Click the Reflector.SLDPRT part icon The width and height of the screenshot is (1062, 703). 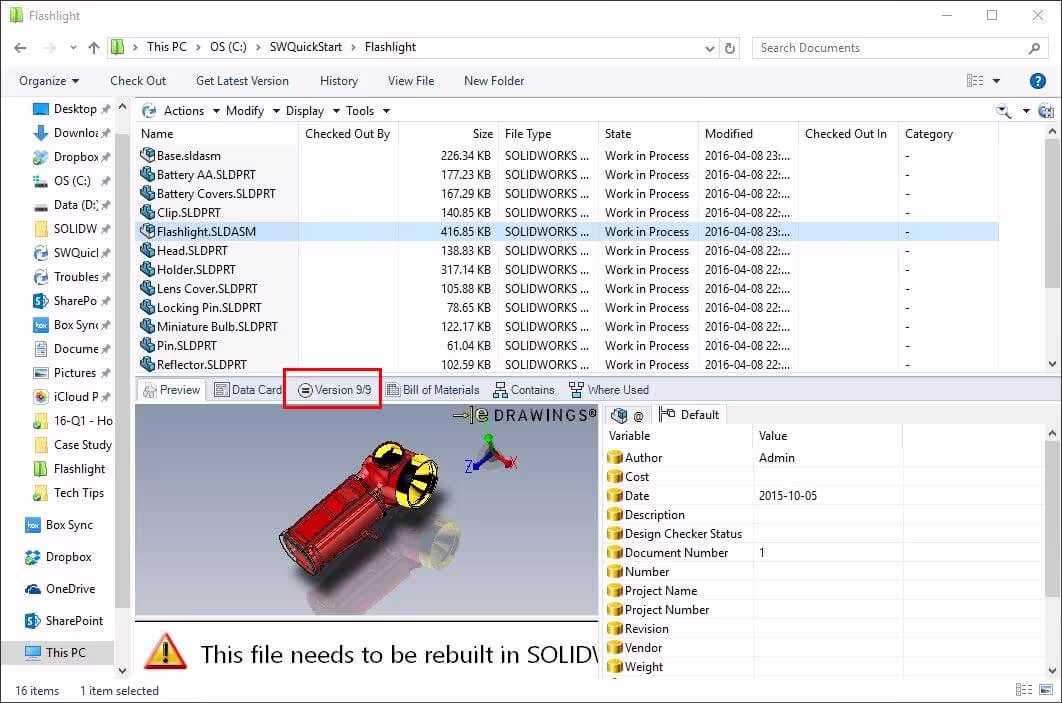point(147,364)
